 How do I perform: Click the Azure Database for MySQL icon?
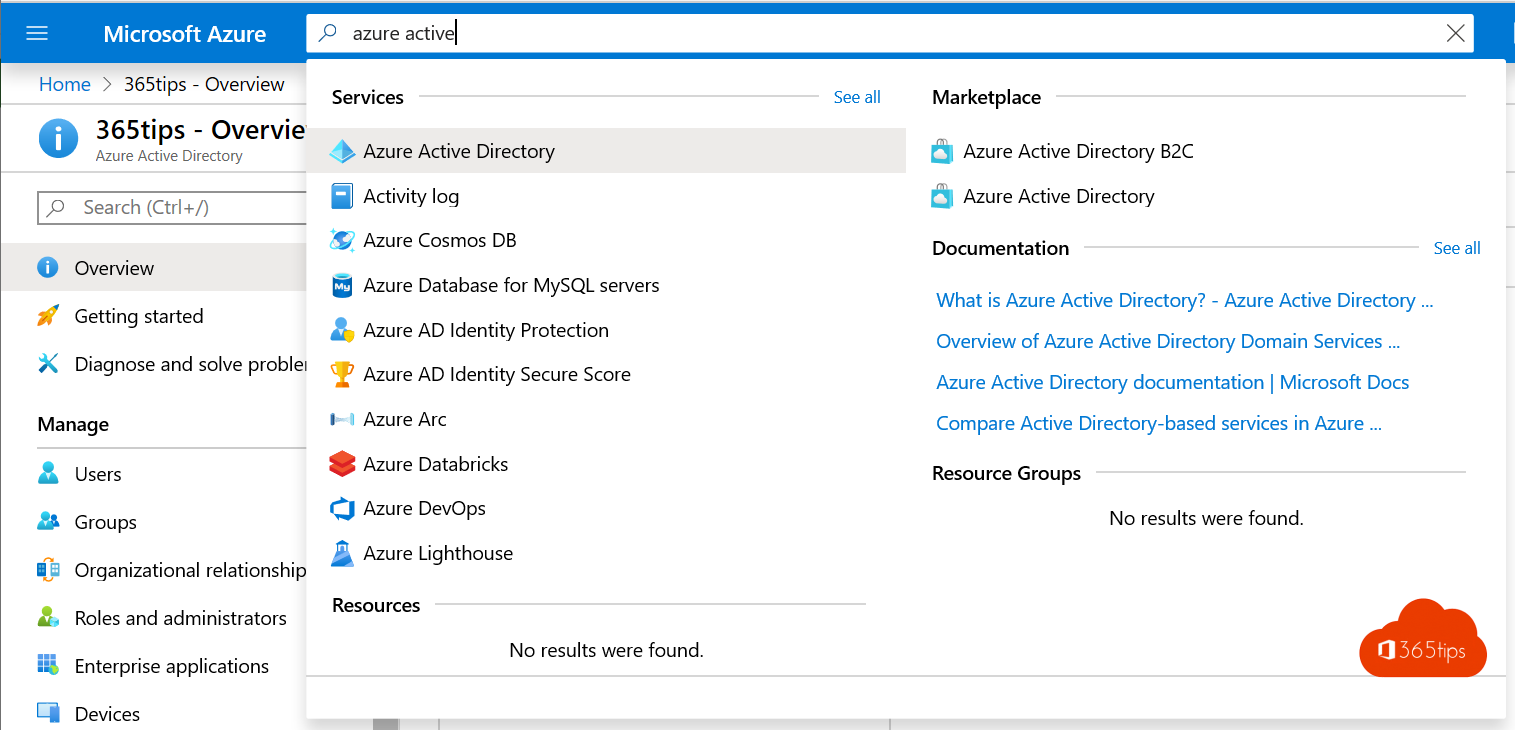(342, 286)
